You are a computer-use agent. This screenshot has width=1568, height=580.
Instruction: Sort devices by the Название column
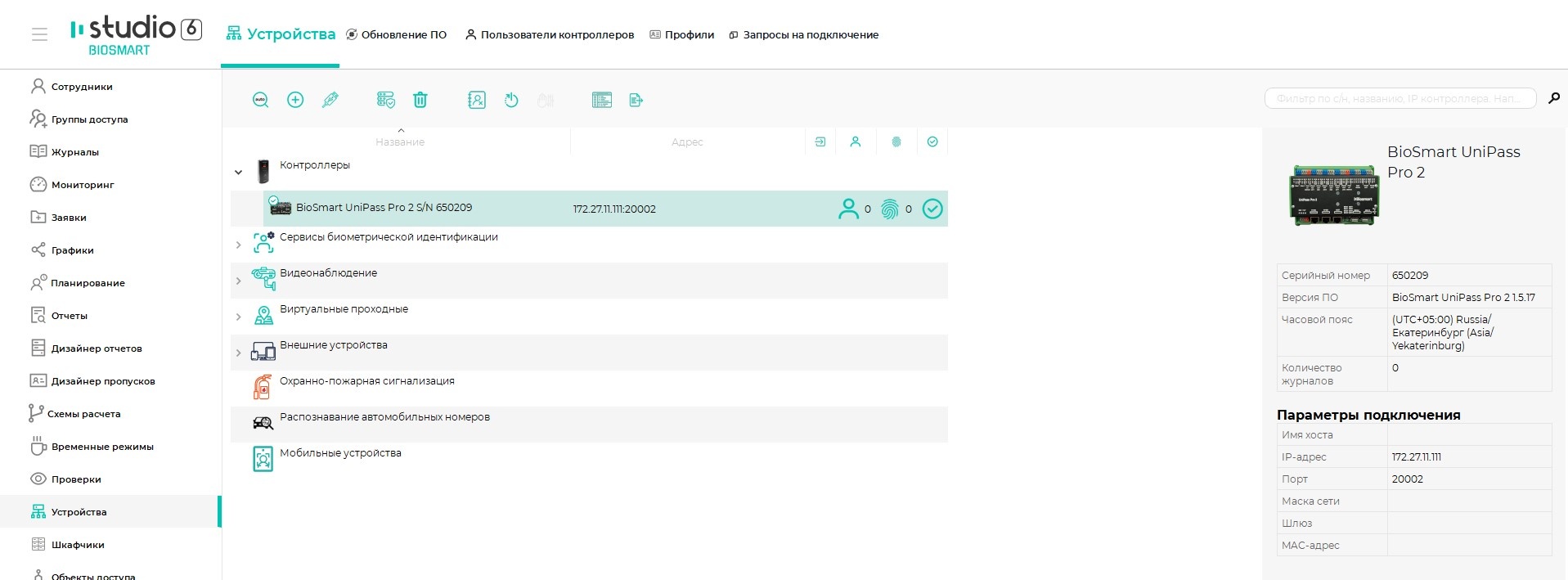[400, 142]
